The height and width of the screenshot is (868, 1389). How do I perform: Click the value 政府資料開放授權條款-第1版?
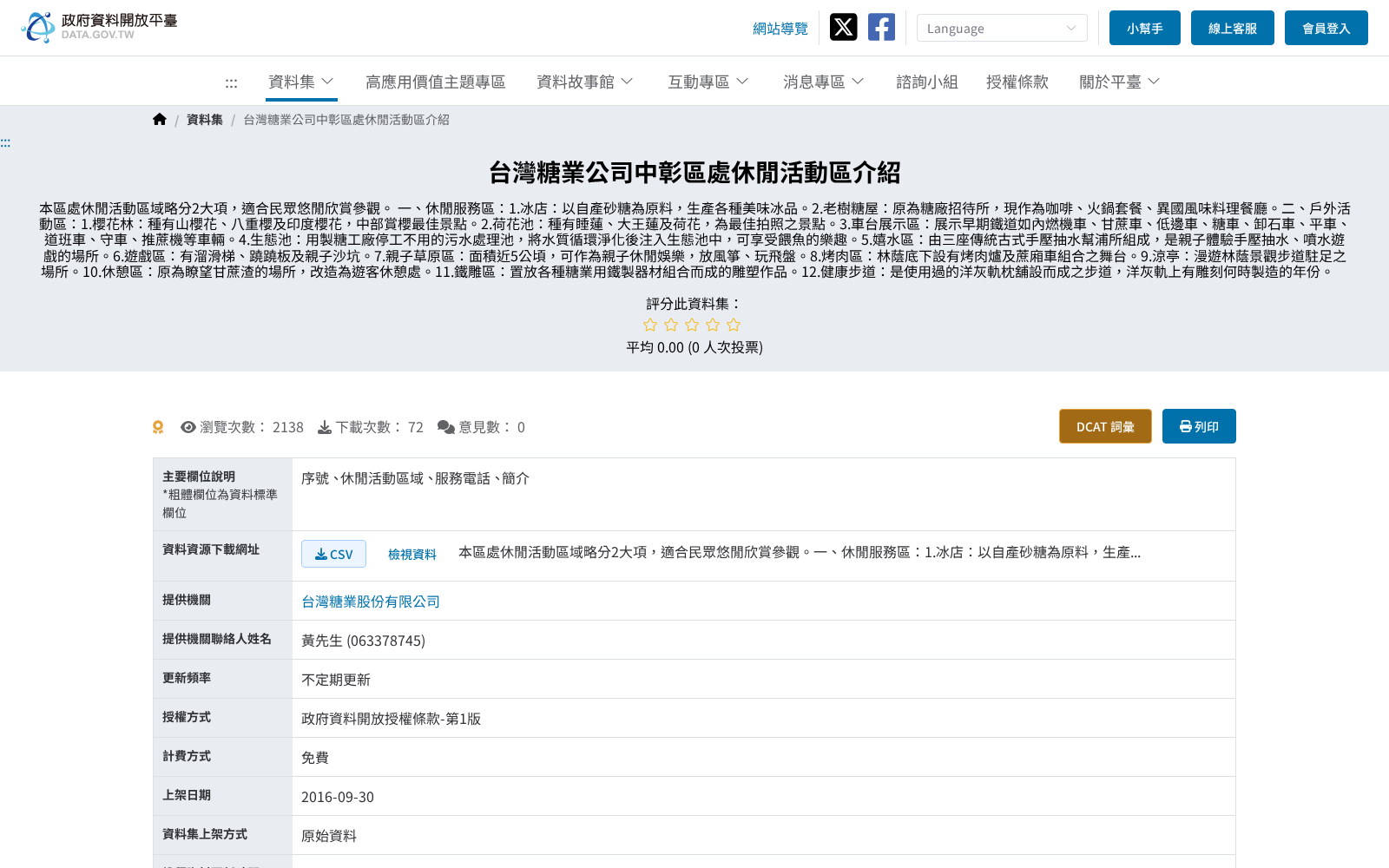391,719
